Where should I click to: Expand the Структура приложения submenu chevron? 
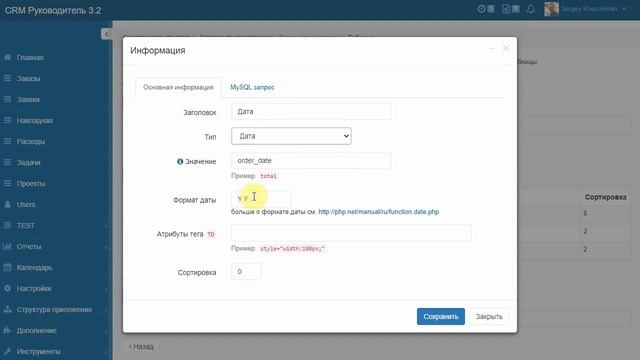(x=106, y=310)
